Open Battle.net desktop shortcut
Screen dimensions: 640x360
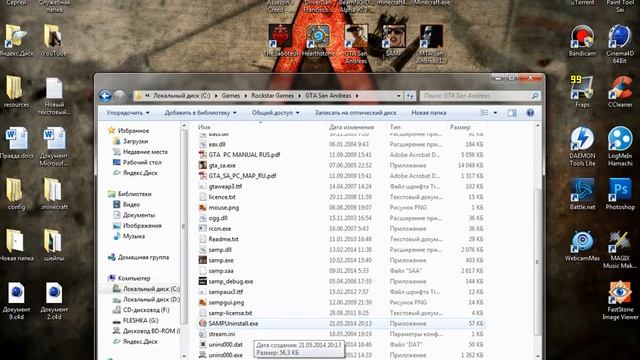click(x=582, y=194)
